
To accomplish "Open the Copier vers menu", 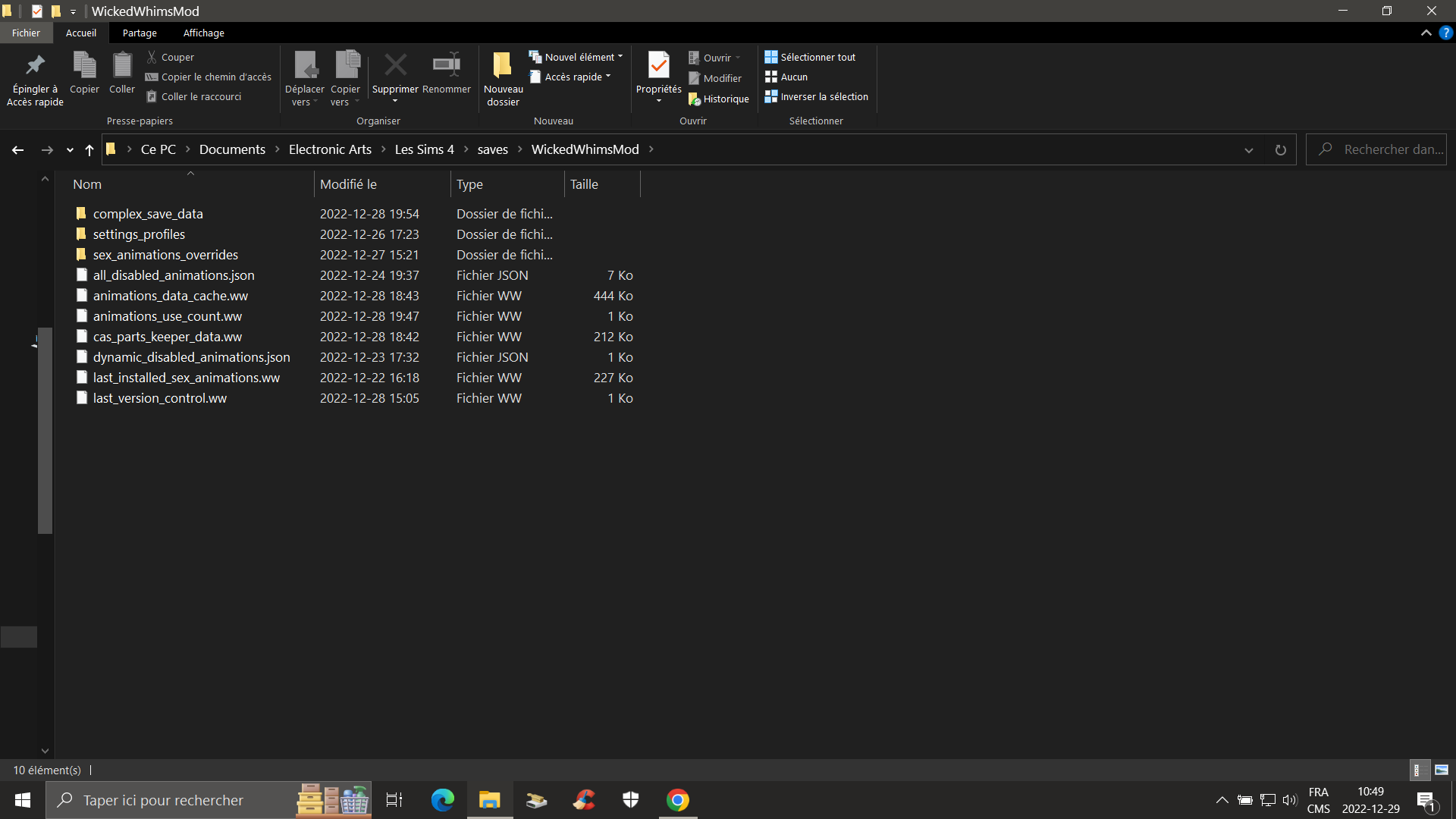I will pyautogui.click(x=346, y=79).
